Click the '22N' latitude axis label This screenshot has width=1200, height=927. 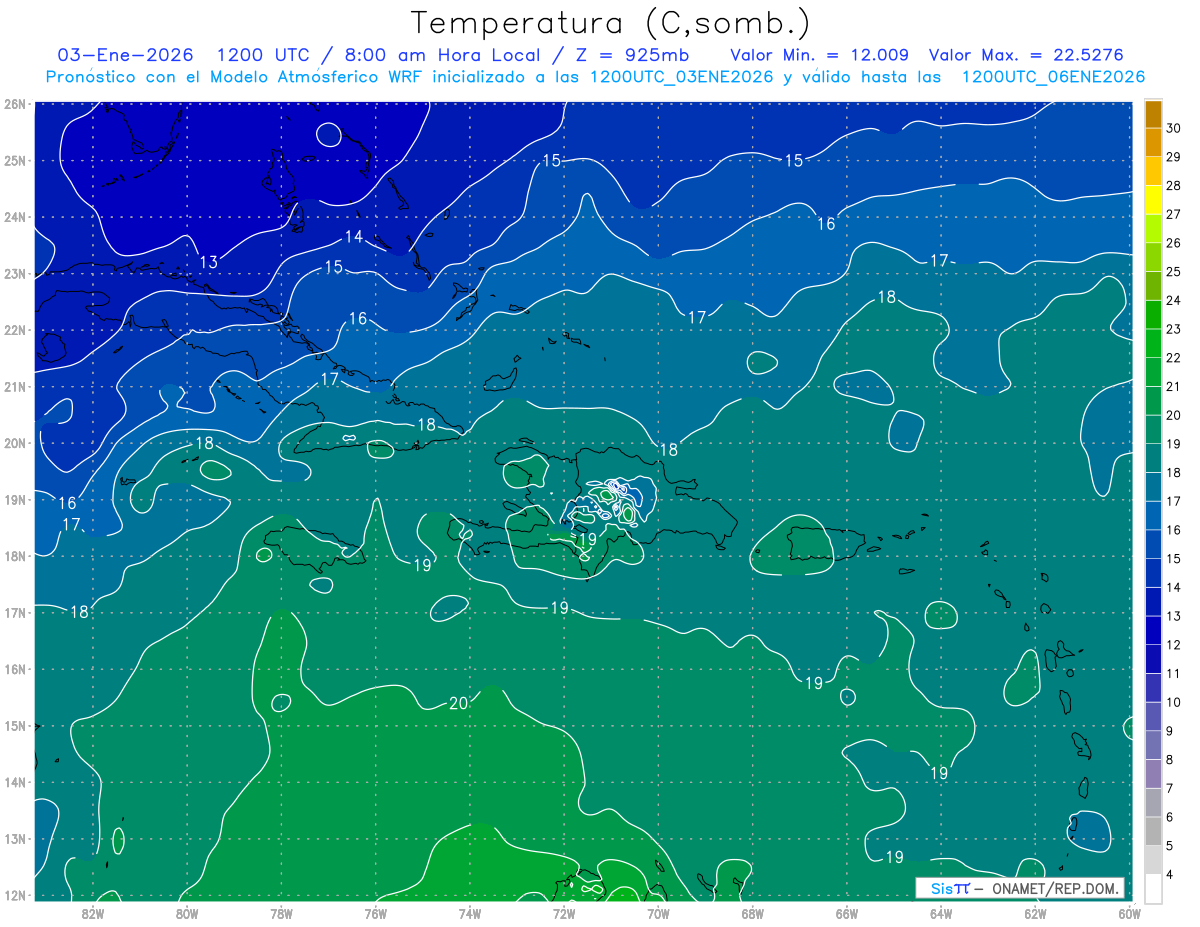(14, 330)
